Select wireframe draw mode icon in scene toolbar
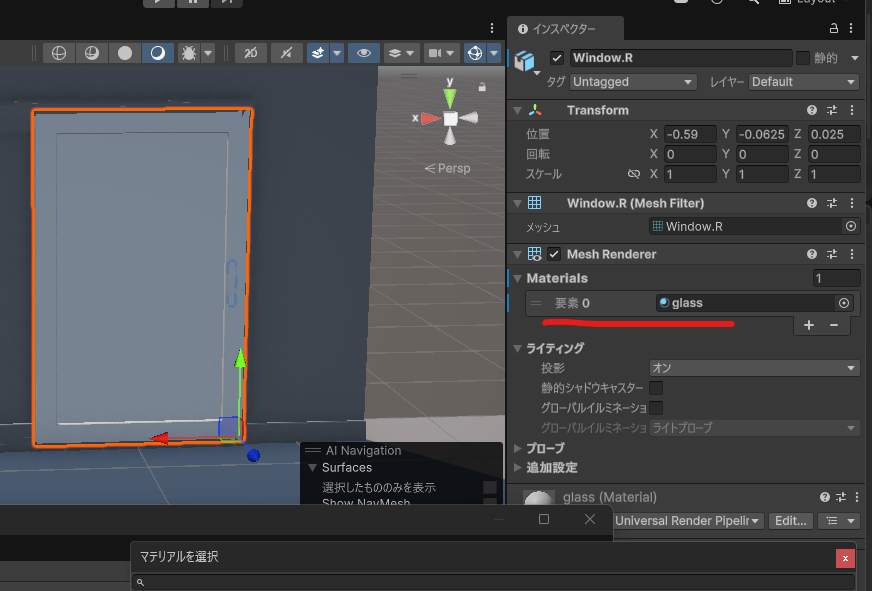The width and height of the screenshot is (872, 591). click(x=58, y=53)
